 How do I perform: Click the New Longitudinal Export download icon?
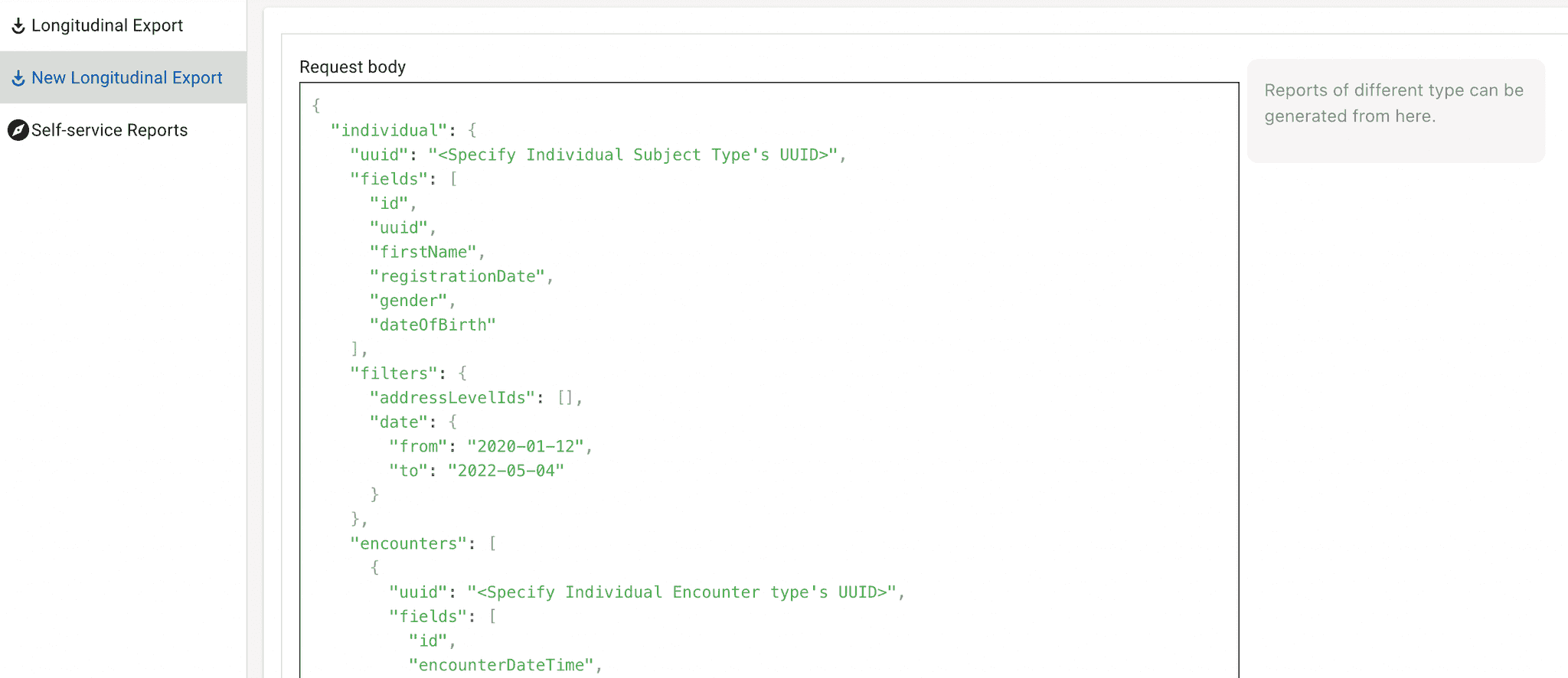[x=18, y=78]
